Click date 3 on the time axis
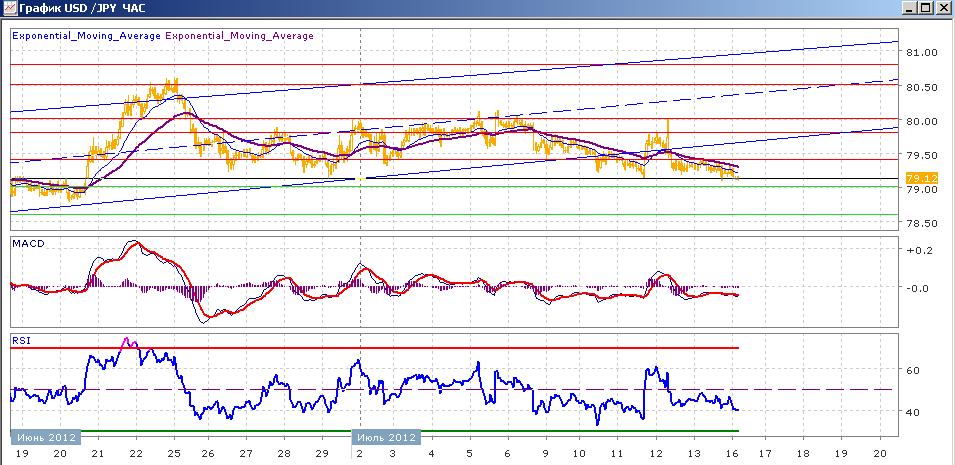The width and height of the screenshot is (955, 465). tap(392, 454)
